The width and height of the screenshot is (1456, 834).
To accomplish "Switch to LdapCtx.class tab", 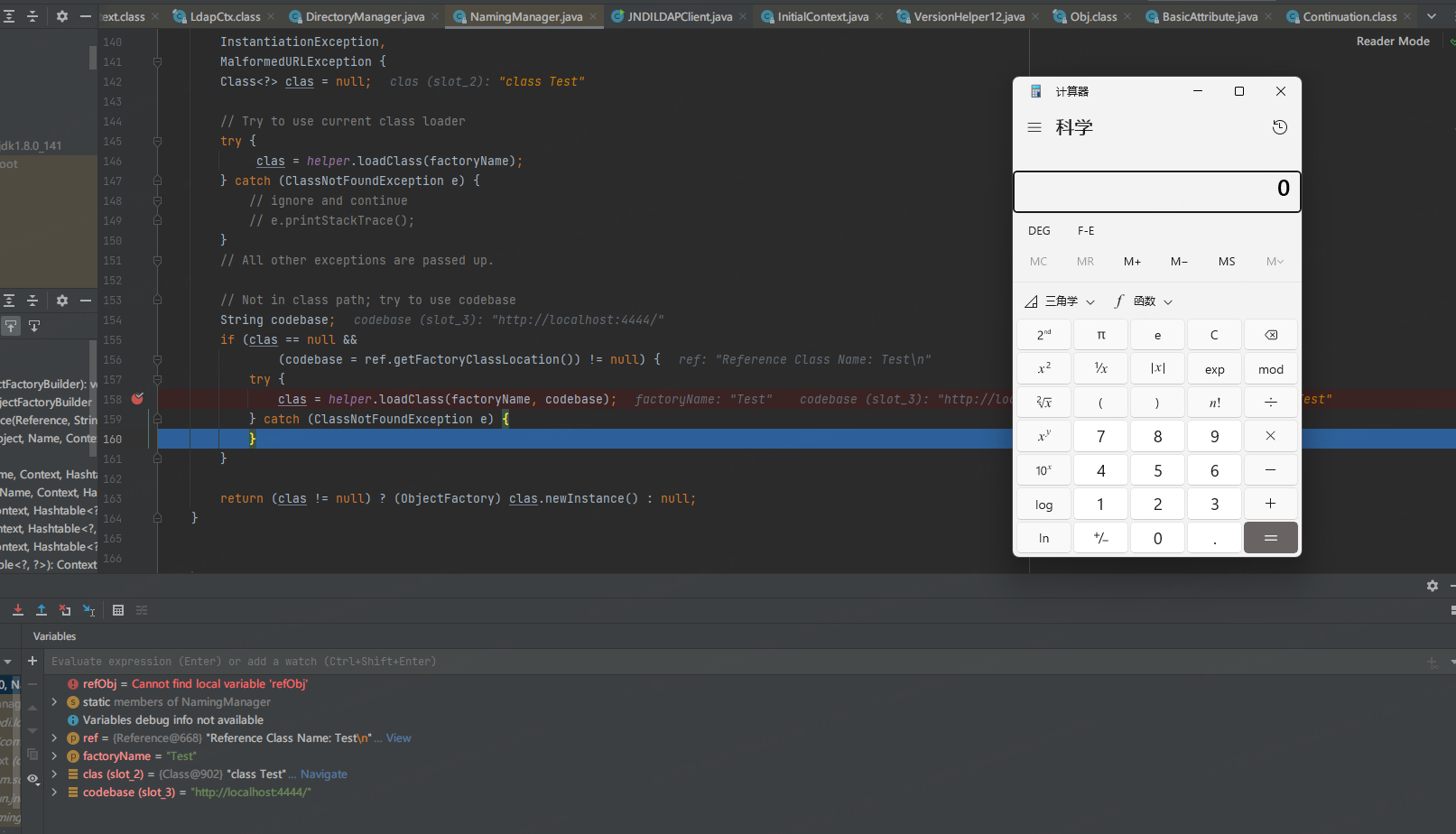I will (x=225, y=16).
